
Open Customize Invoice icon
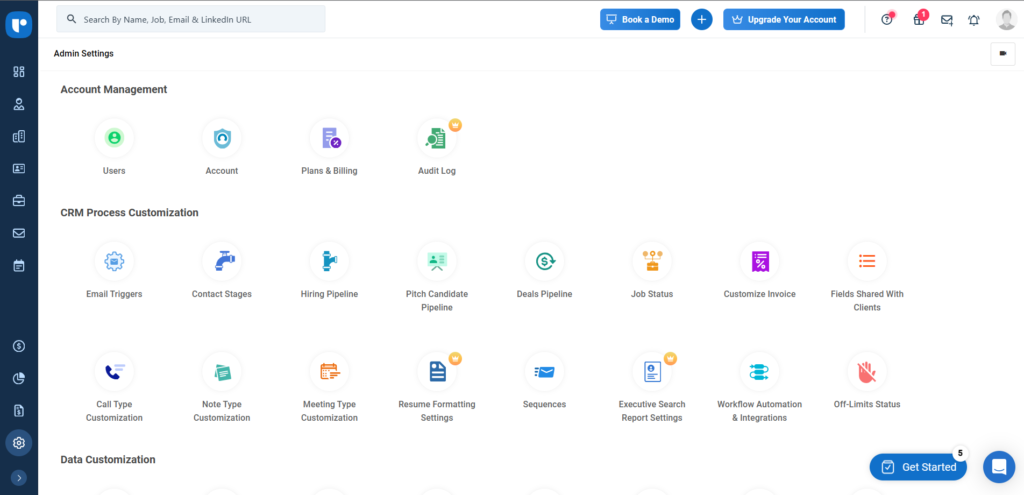760,261
